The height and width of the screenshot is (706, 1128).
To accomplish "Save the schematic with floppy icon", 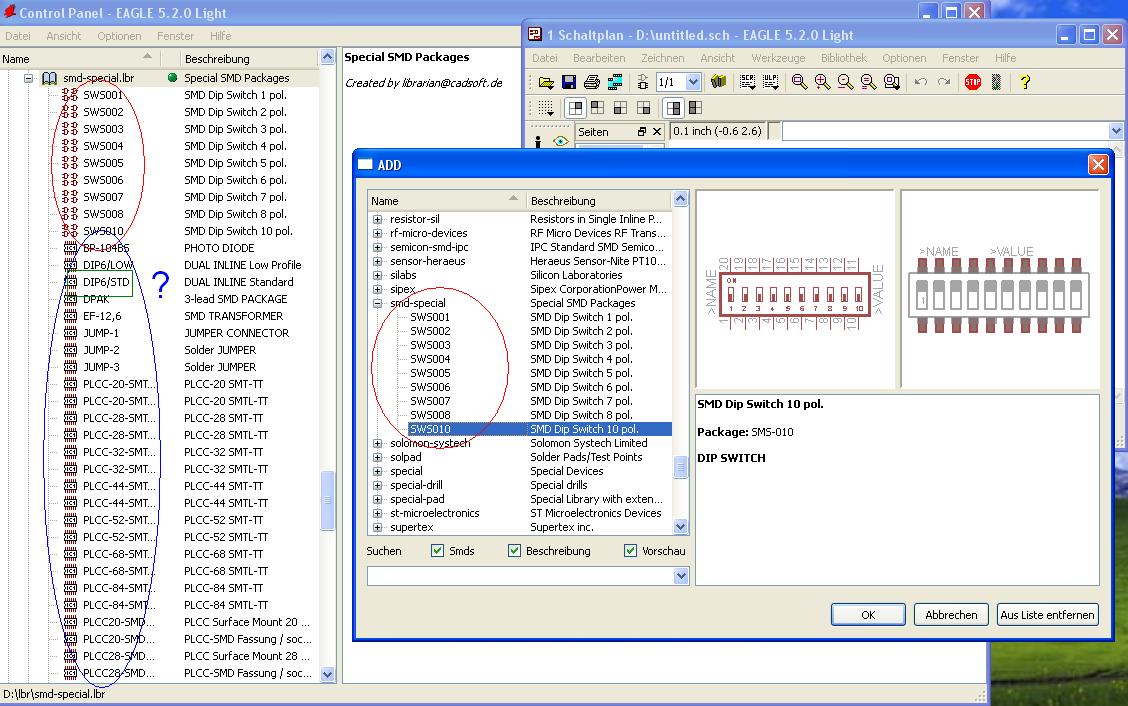I will tap(569, 82).
